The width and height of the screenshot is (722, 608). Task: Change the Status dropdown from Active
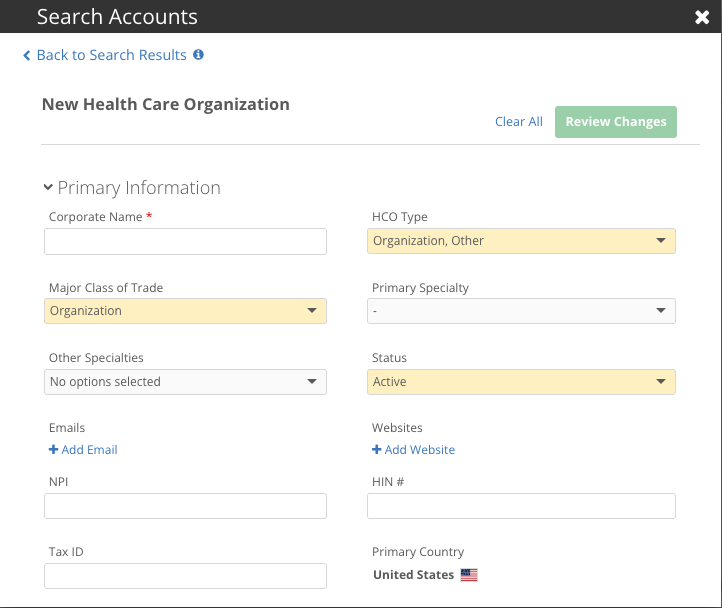point(520,382)
